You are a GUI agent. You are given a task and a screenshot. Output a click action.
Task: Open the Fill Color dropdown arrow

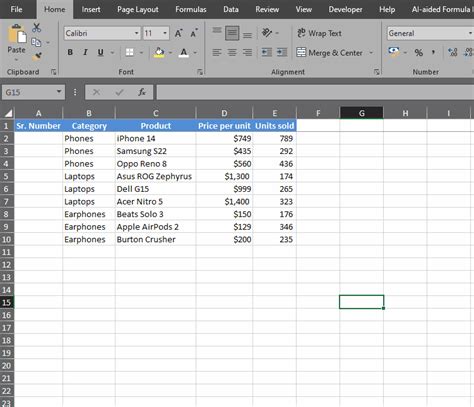point(170,52)
